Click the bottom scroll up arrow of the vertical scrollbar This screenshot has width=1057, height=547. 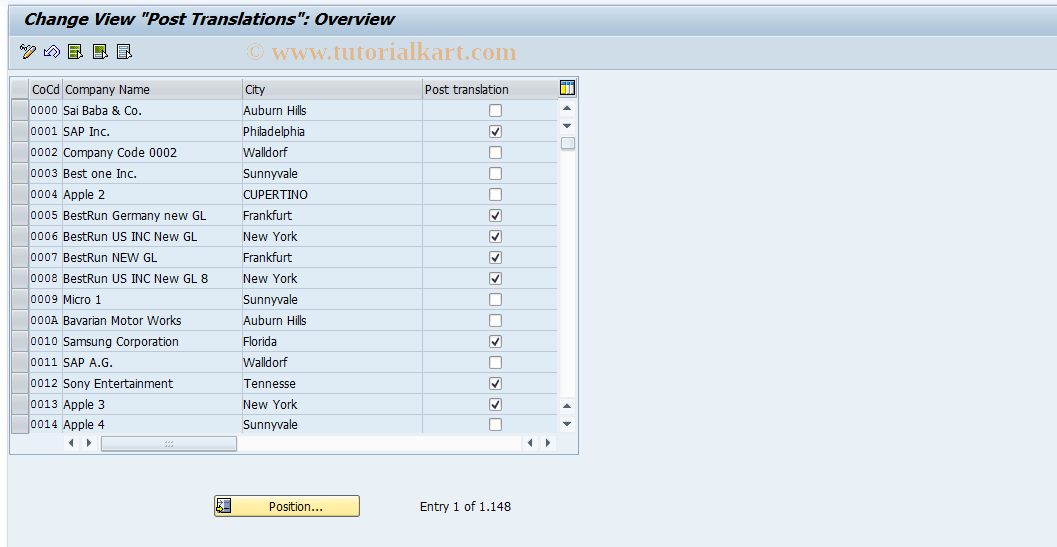click(x=567, y=405)
